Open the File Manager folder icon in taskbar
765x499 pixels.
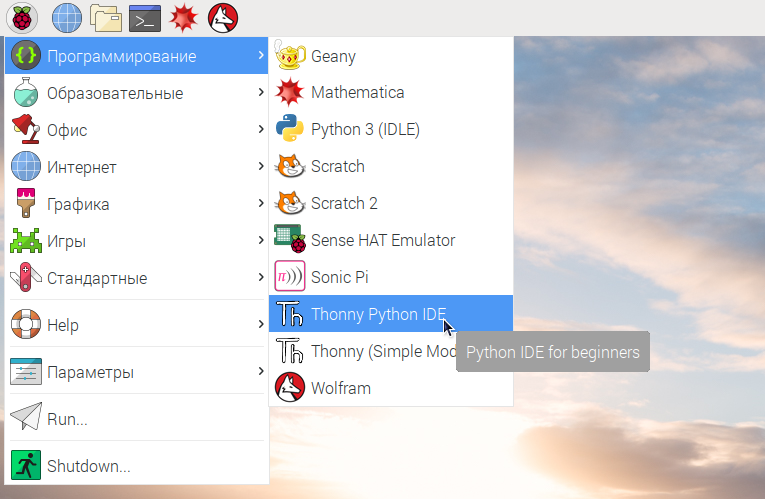point(106,18)
